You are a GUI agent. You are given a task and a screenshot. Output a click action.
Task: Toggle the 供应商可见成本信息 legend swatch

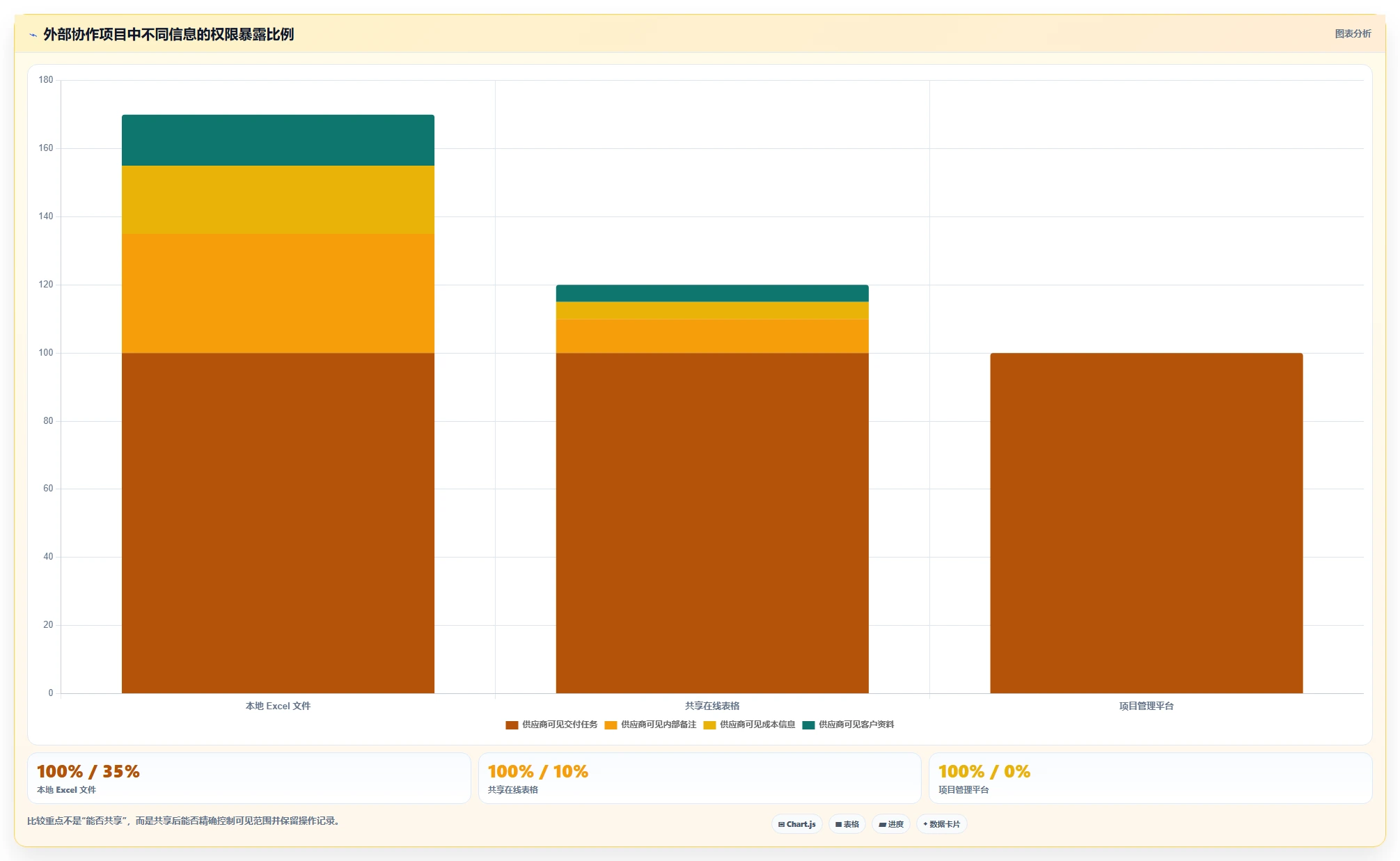[709, 725]
